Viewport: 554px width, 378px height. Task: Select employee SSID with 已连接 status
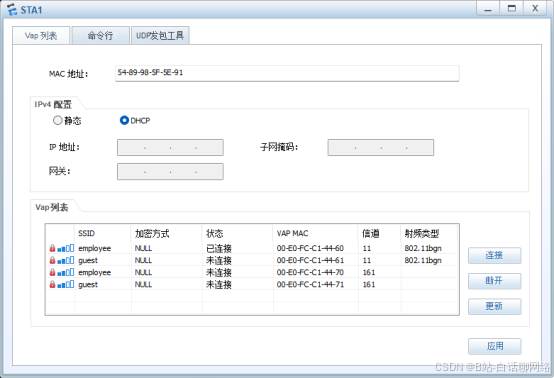click(x=94, y=248)
